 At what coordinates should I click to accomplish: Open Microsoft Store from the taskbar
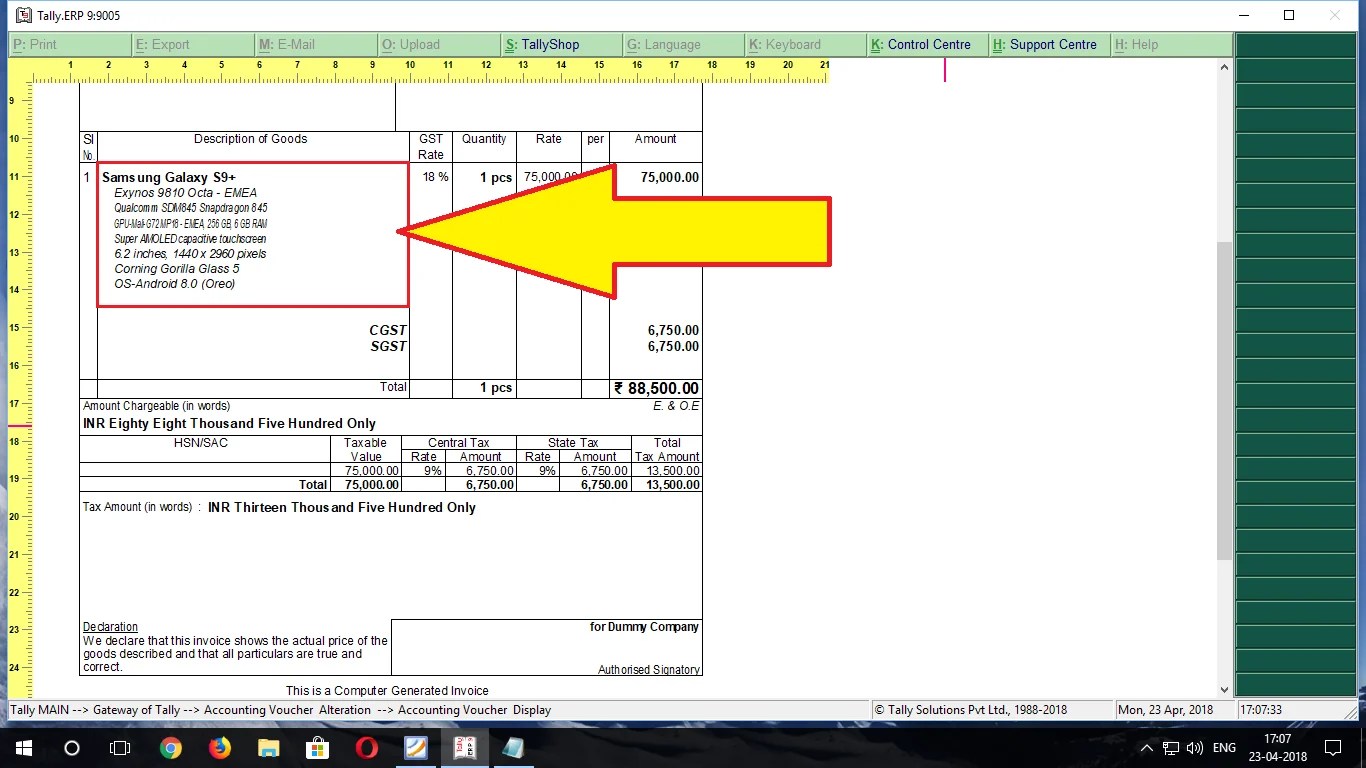(x=317, y=747)
